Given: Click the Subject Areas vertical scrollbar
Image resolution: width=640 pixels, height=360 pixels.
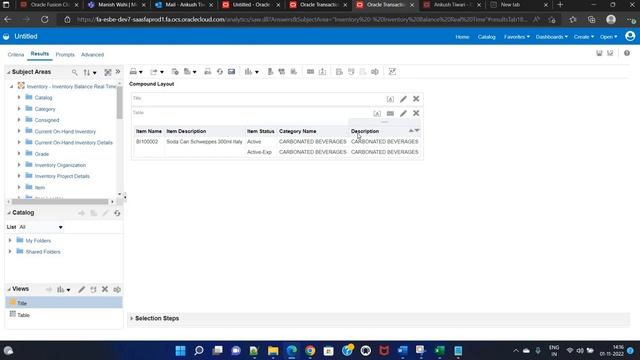Looking at the screenshot, I should pyautogui.click(x=120, y=103).
